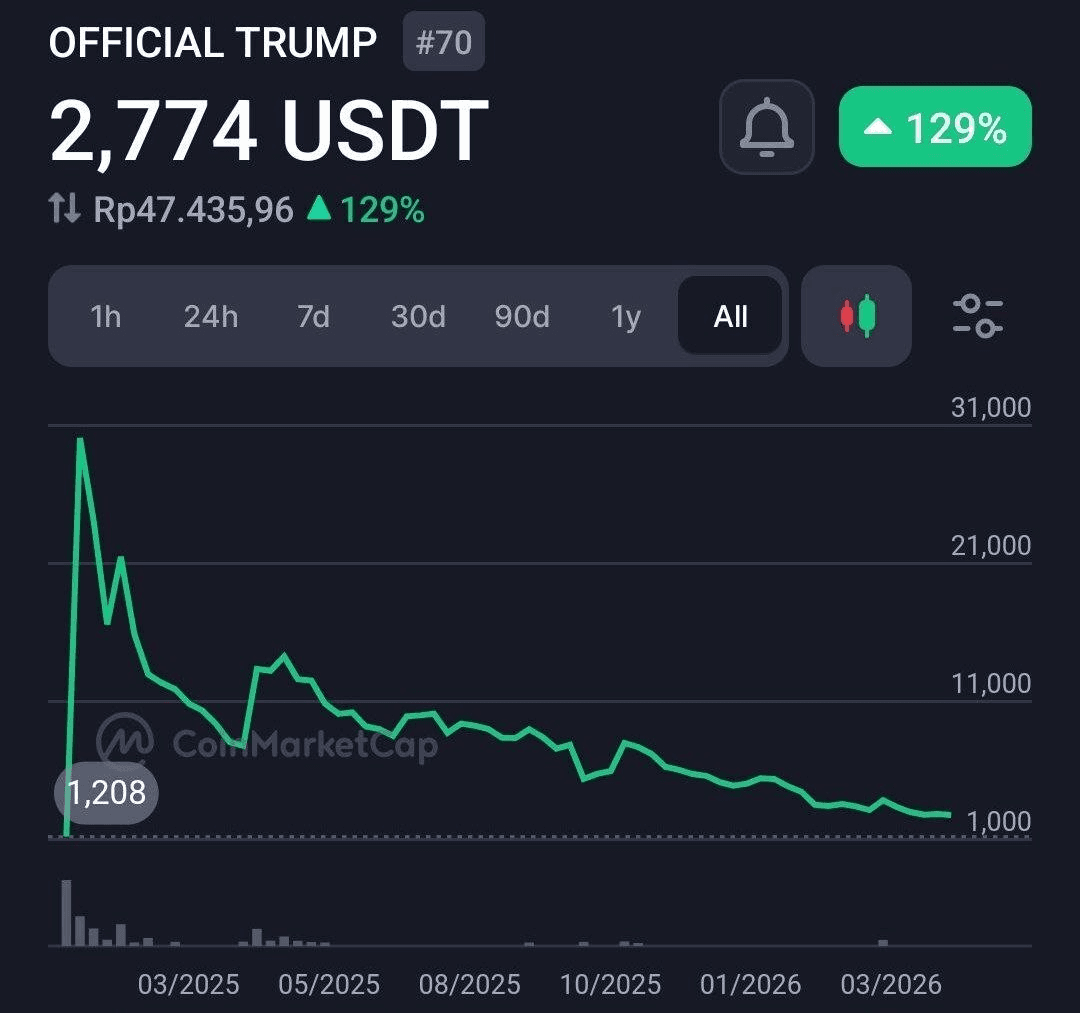Tap the green 129% change badge
This screenshot has width=1080, height=1013.
pos(934,127)
